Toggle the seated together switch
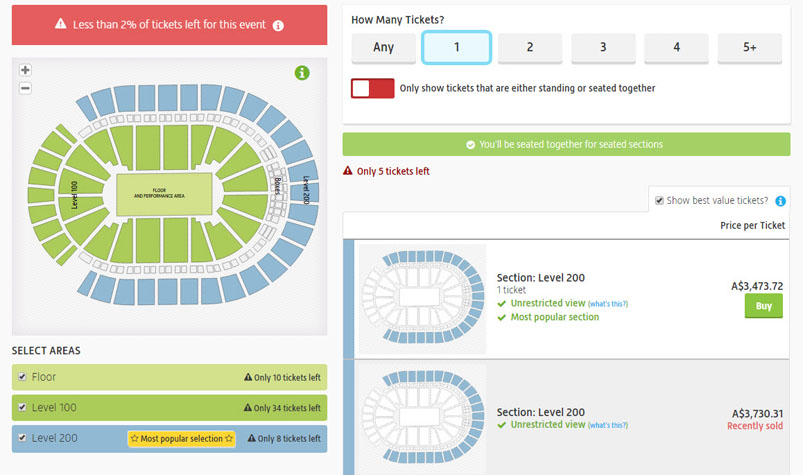 click(372, 88)
